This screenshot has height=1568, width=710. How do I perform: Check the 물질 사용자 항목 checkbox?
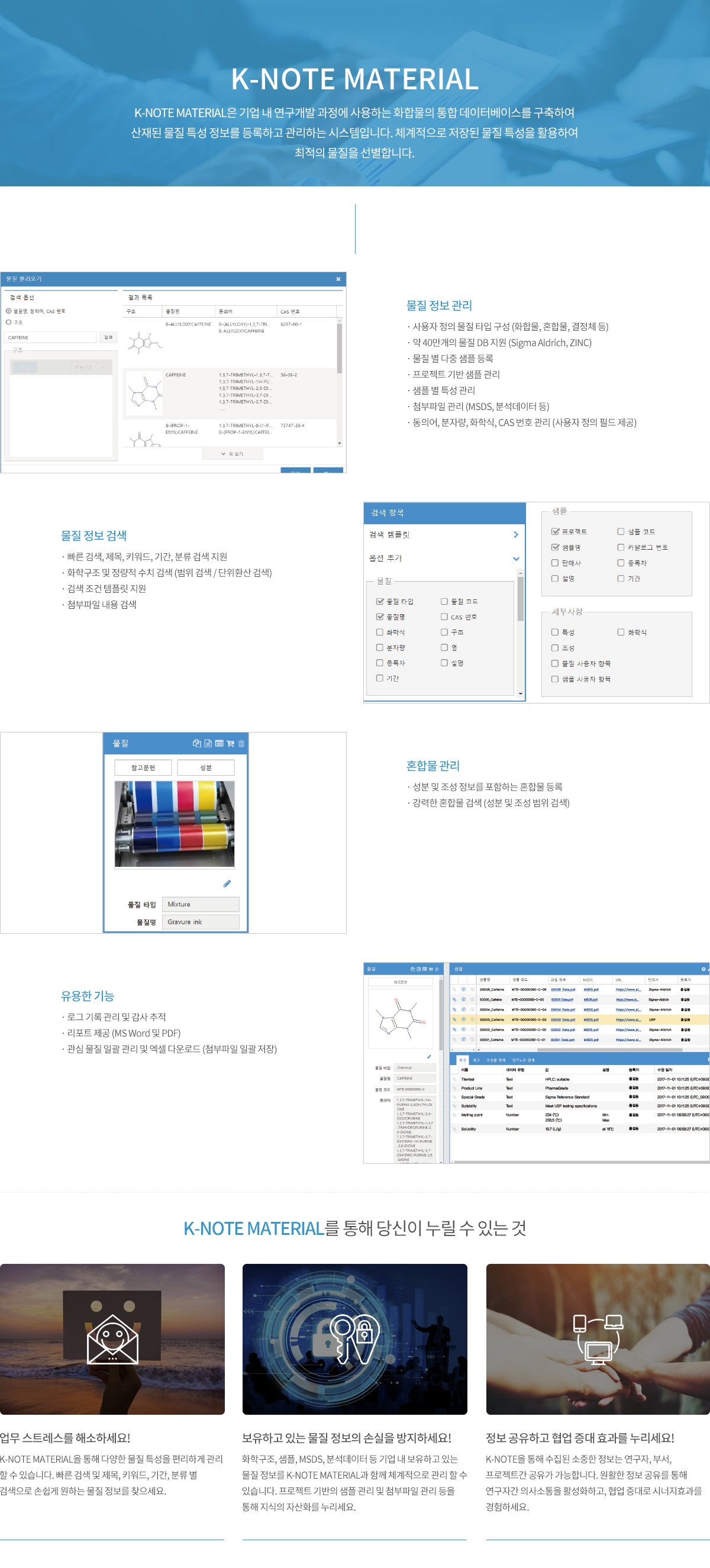[x=556, y=663]
